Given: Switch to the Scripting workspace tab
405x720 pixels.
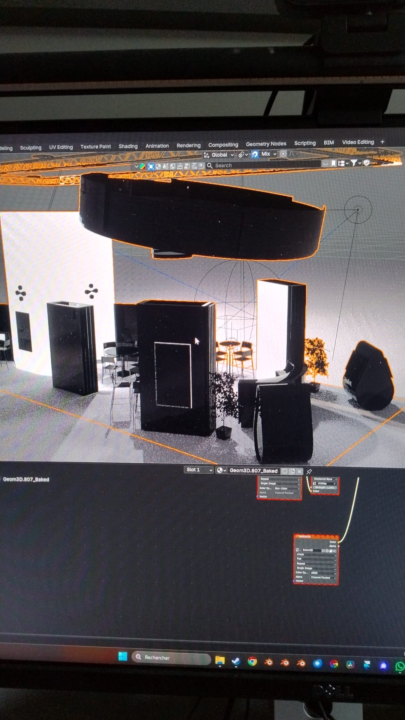Looking at the screenshot, I should (x=305, y=143).
